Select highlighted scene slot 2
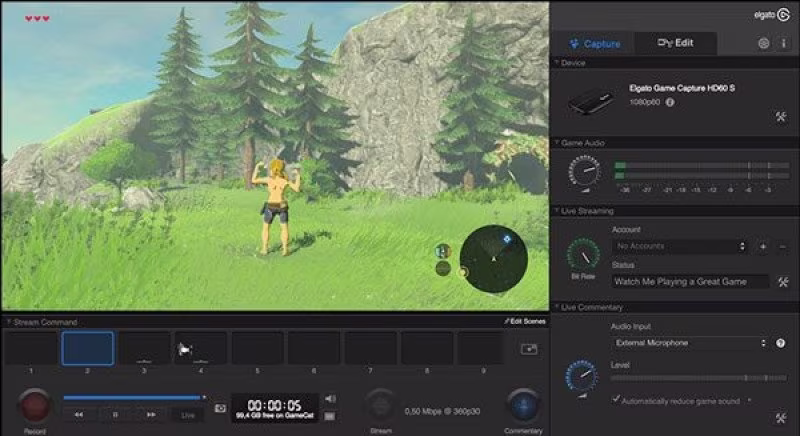The width and height of the screenshot is (800, 436). click(88, 348)
